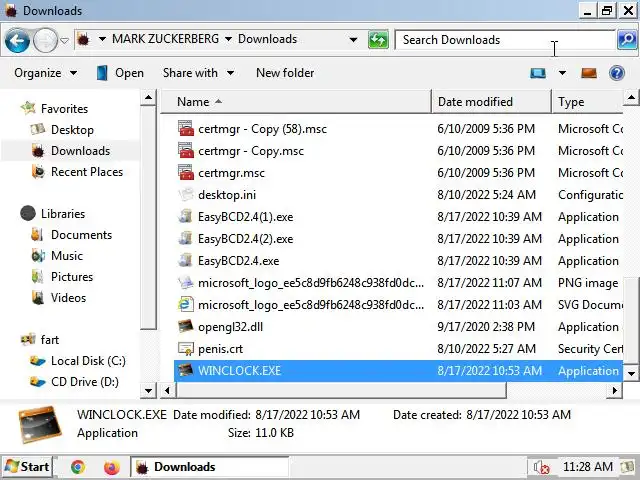Click New folder
640x480 pixels.
(285, 73)
